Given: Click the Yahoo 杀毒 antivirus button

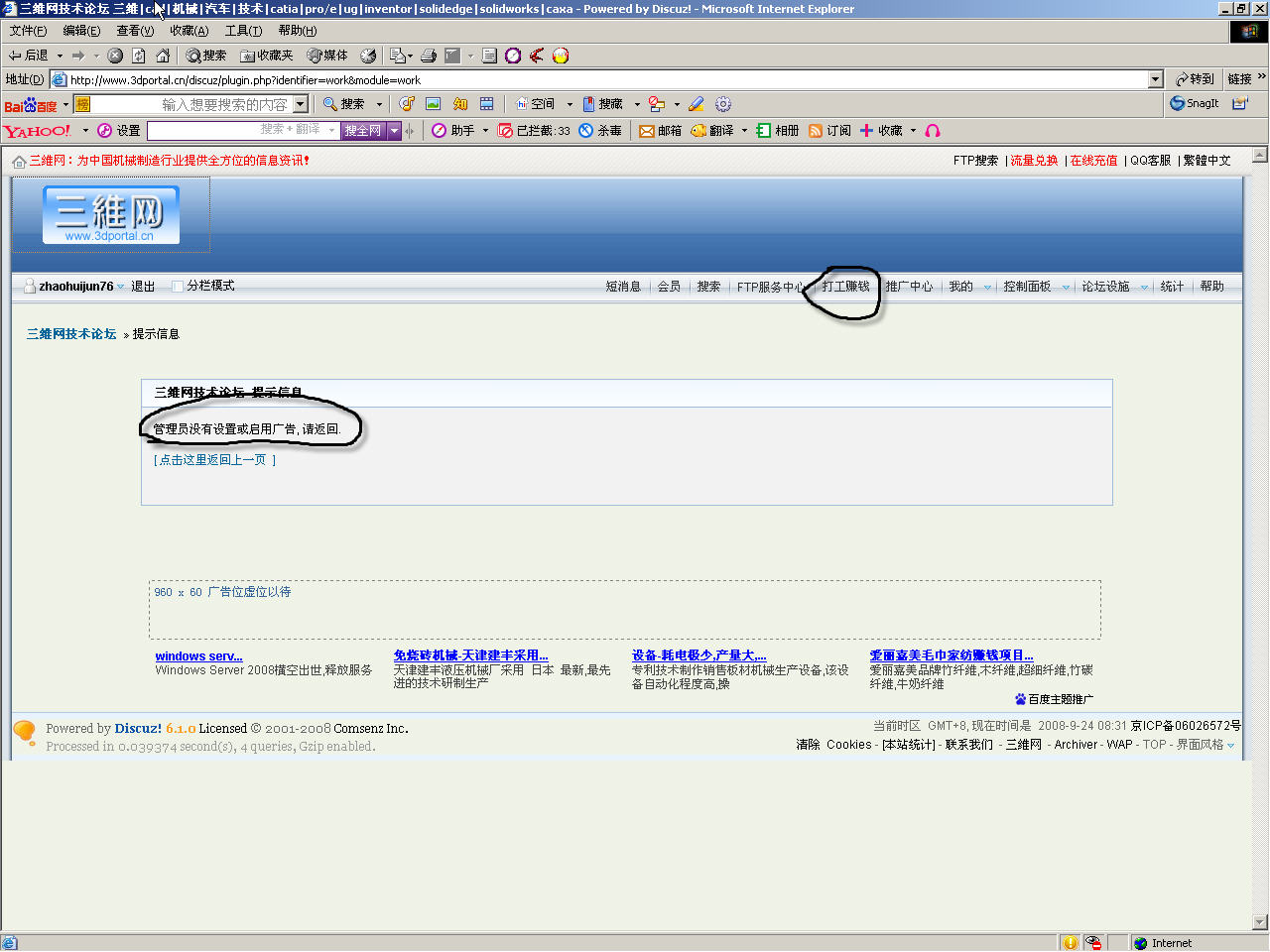Looking at the screenshot, I should point(600,131).
